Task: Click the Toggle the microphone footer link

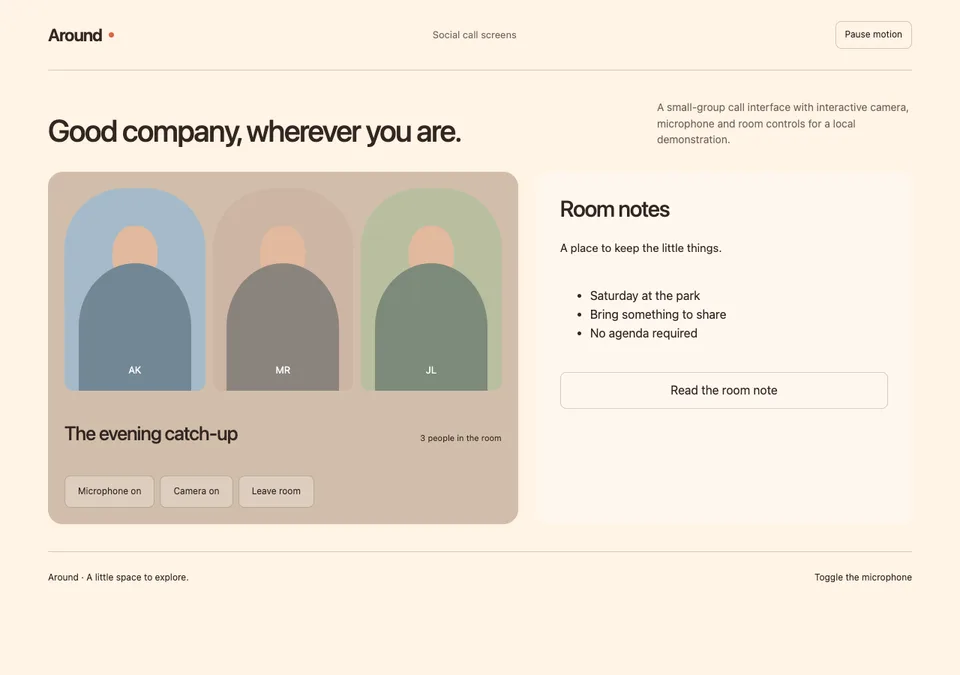Action: (863, 577)
